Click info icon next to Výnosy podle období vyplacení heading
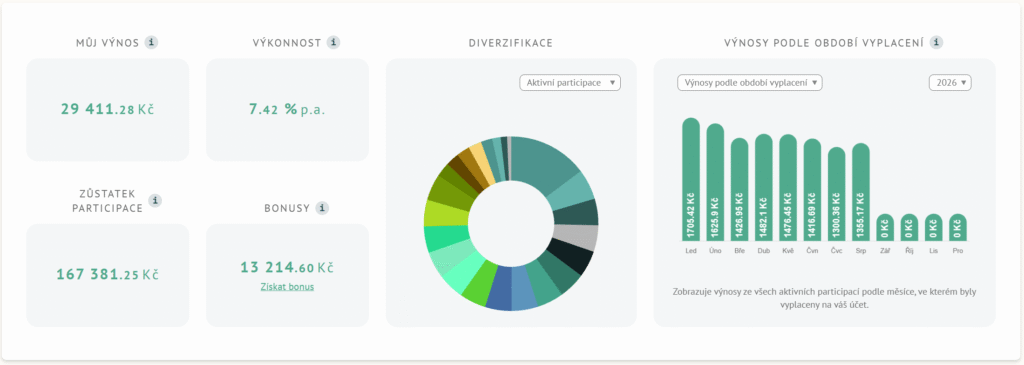 point(937,42)
